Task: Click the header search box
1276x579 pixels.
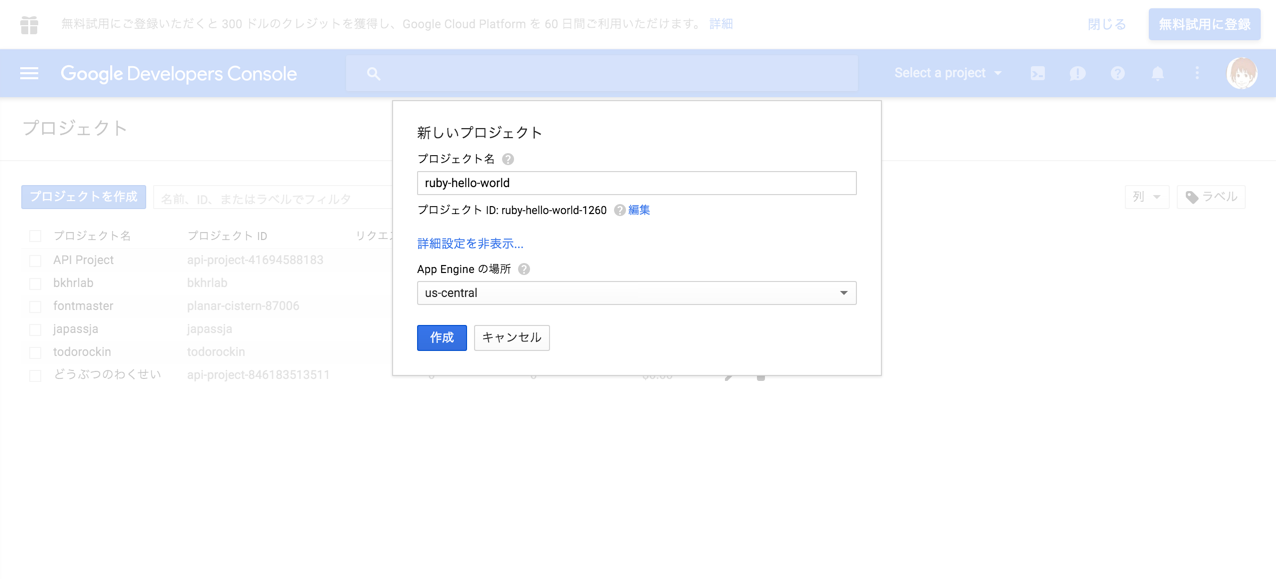Action: (x=602, y=73)
